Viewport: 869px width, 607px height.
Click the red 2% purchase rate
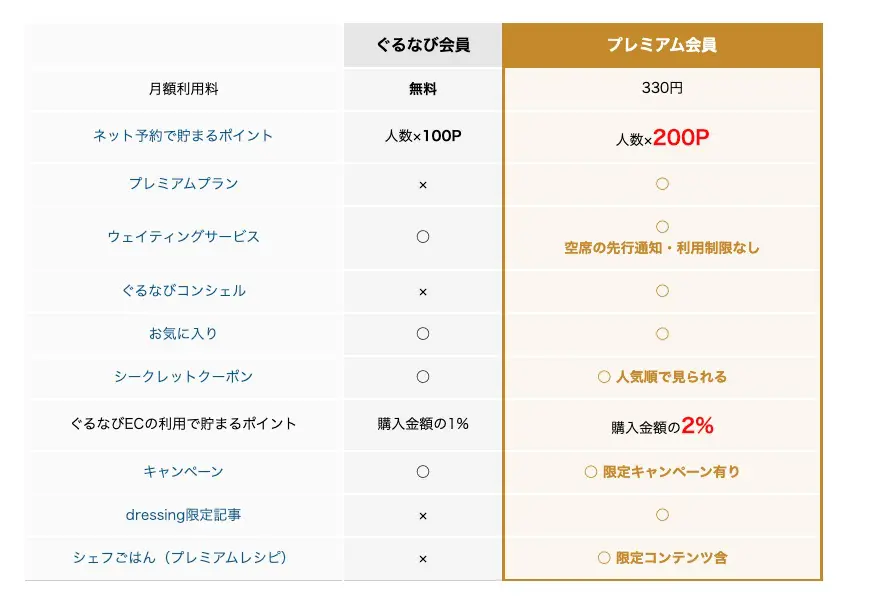697,425
